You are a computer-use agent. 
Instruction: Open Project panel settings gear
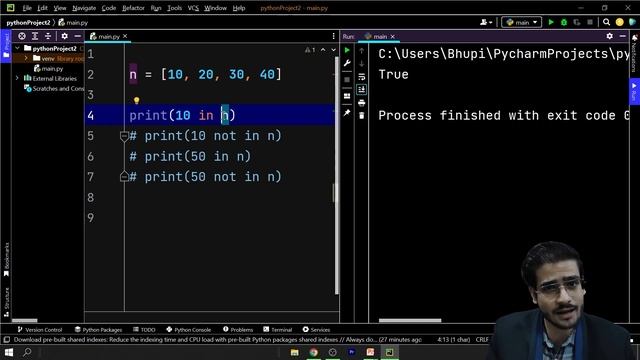(64, 36)
